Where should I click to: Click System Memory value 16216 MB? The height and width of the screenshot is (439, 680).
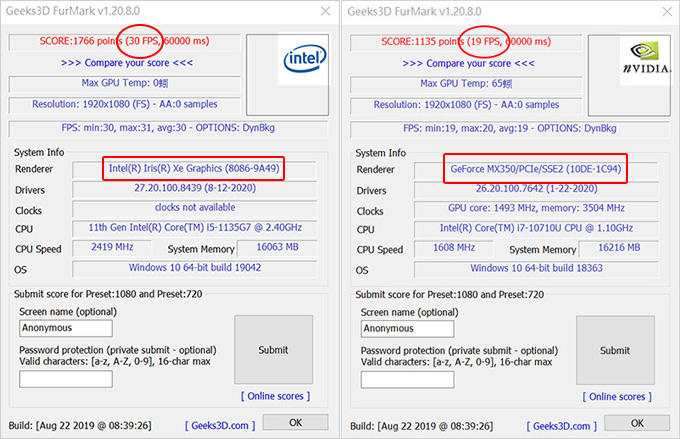pos(619,248)
